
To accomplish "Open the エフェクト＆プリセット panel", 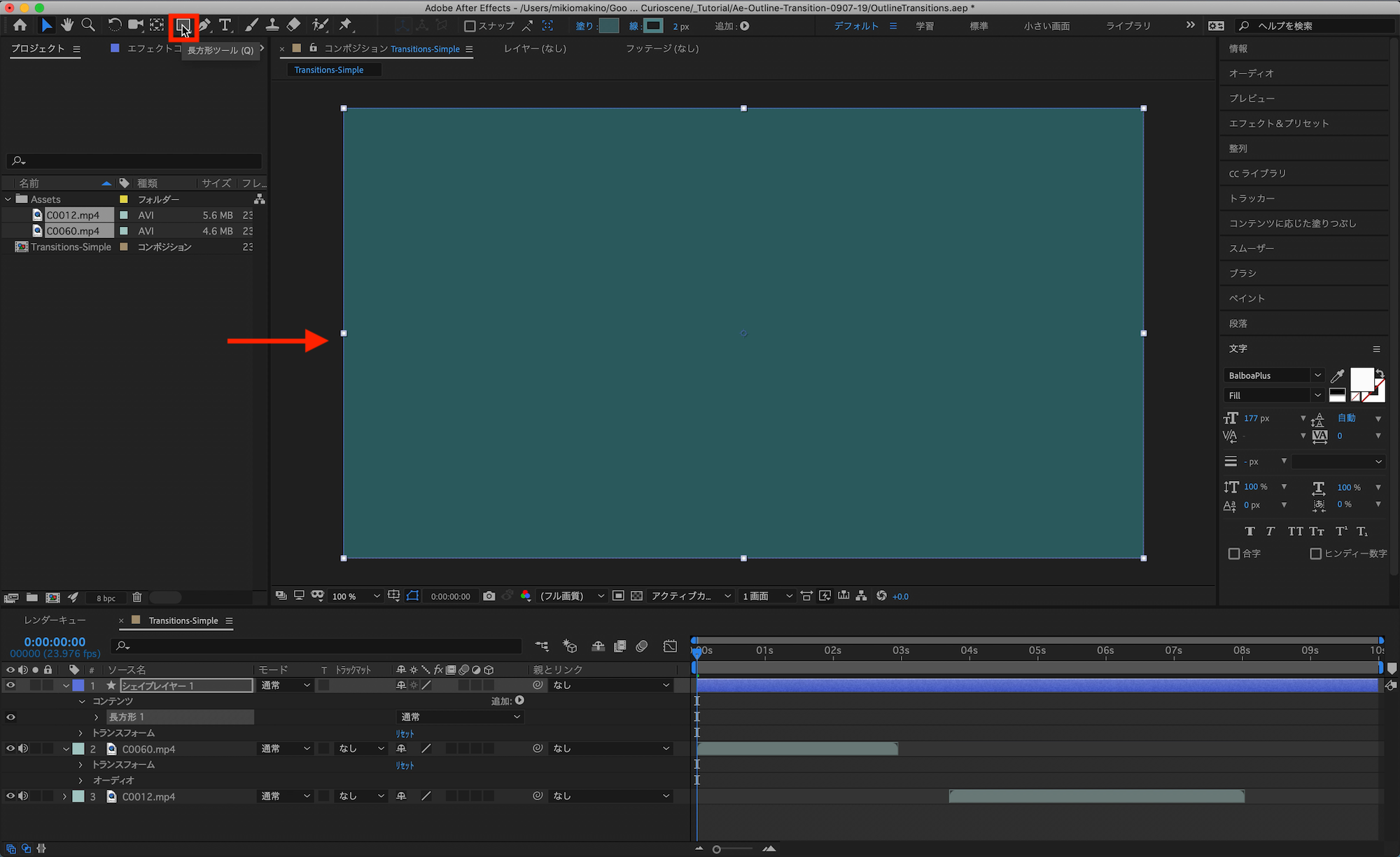I will click(x=1279, y=123).
